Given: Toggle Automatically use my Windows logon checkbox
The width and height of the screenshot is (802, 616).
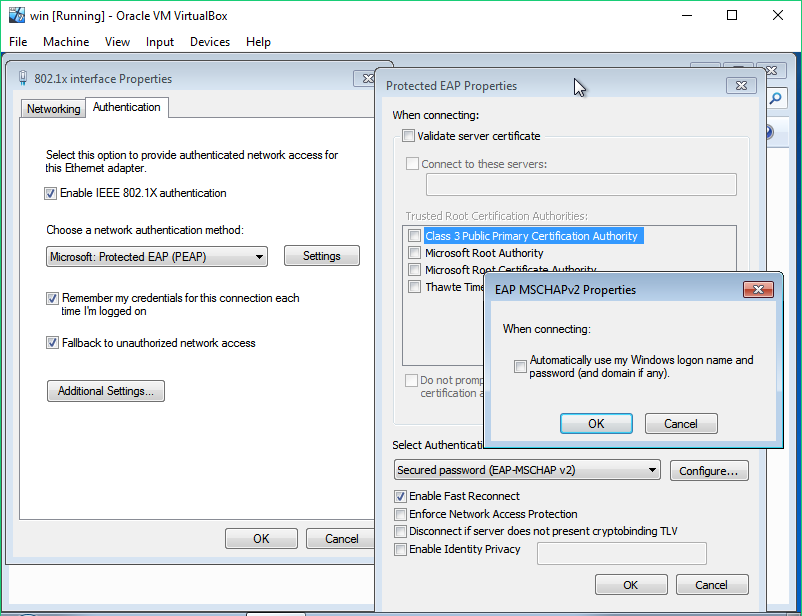Looking at the screenshot, I should pos(520,366).
